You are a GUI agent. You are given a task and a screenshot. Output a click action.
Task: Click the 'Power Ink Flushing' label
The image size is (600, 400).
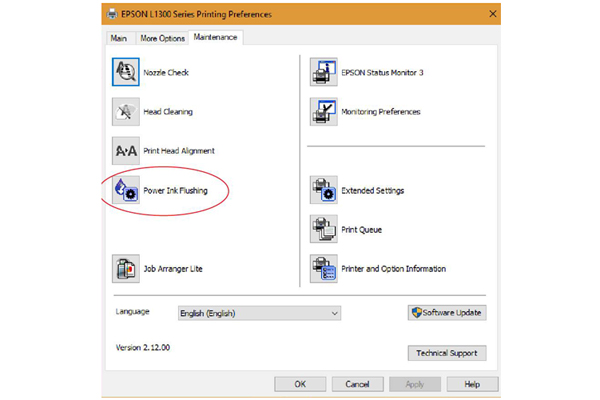[x=176, y=191]
